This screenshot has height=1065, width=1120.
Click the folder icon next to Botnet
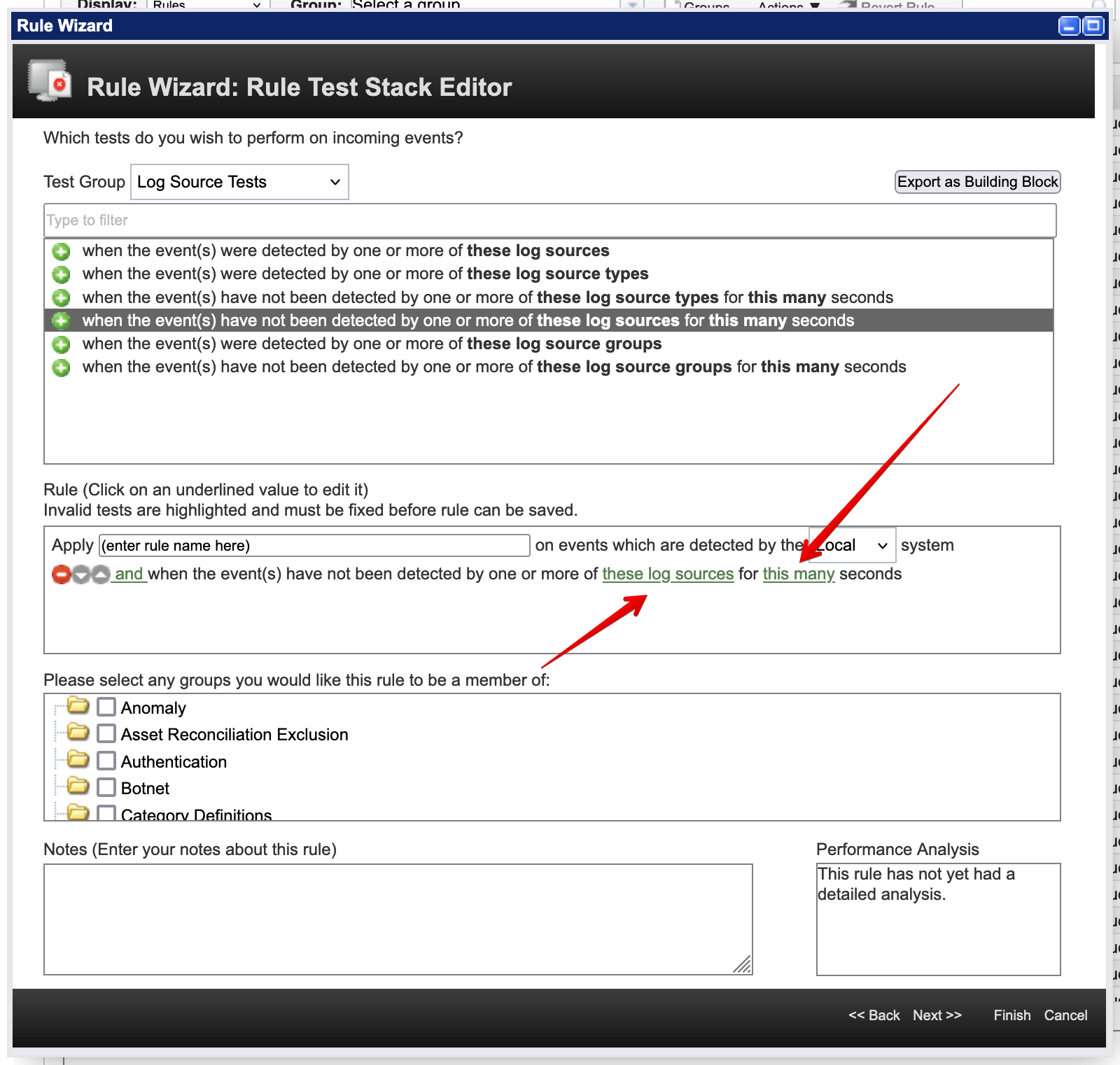click(x=78, y=786)
